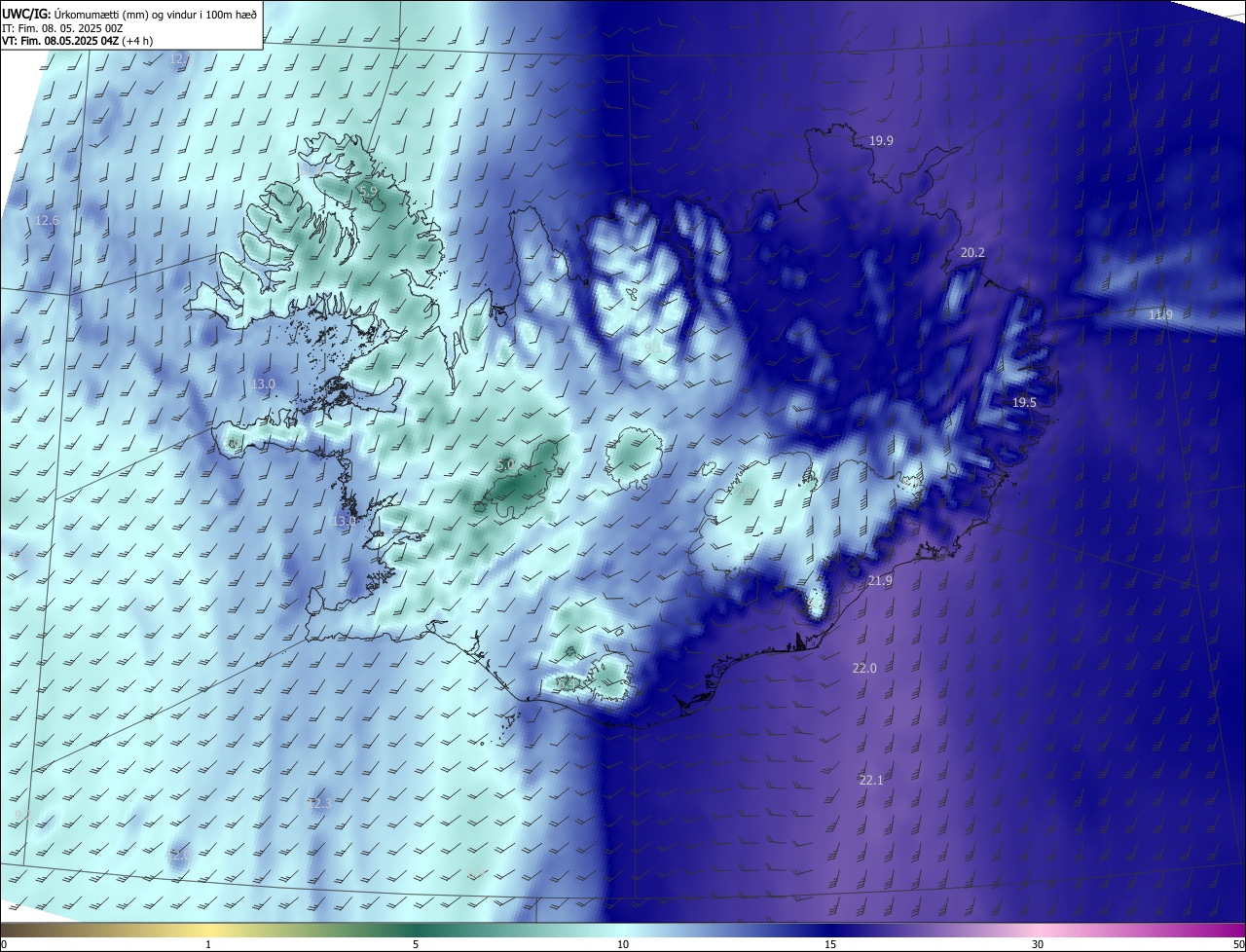Click the 19.9 value label

pyautogui.click(x=881, y=141)
